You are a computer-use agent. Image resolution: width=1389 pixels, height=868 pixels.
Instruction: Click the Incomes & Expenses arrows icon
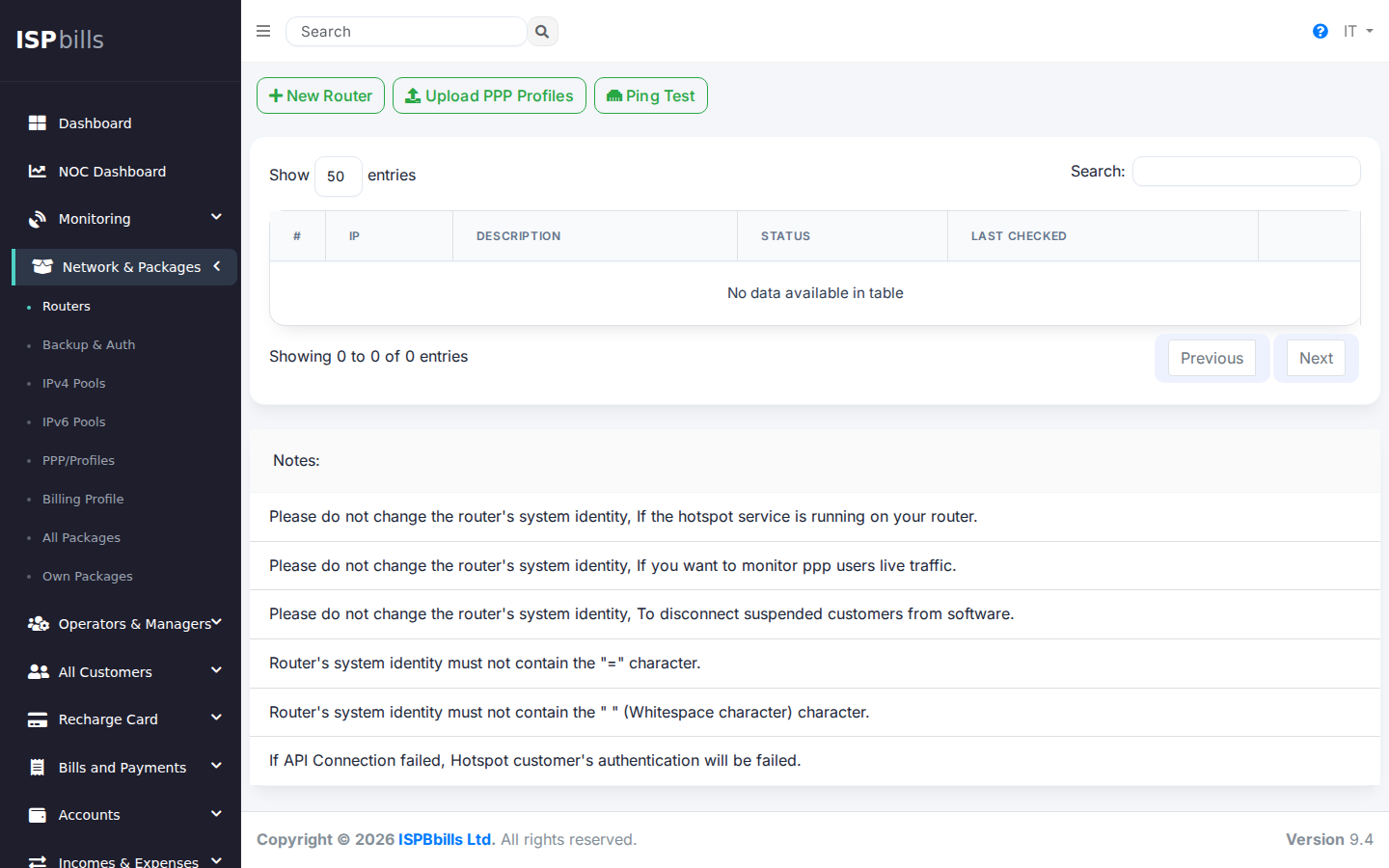tap(37, 861)
